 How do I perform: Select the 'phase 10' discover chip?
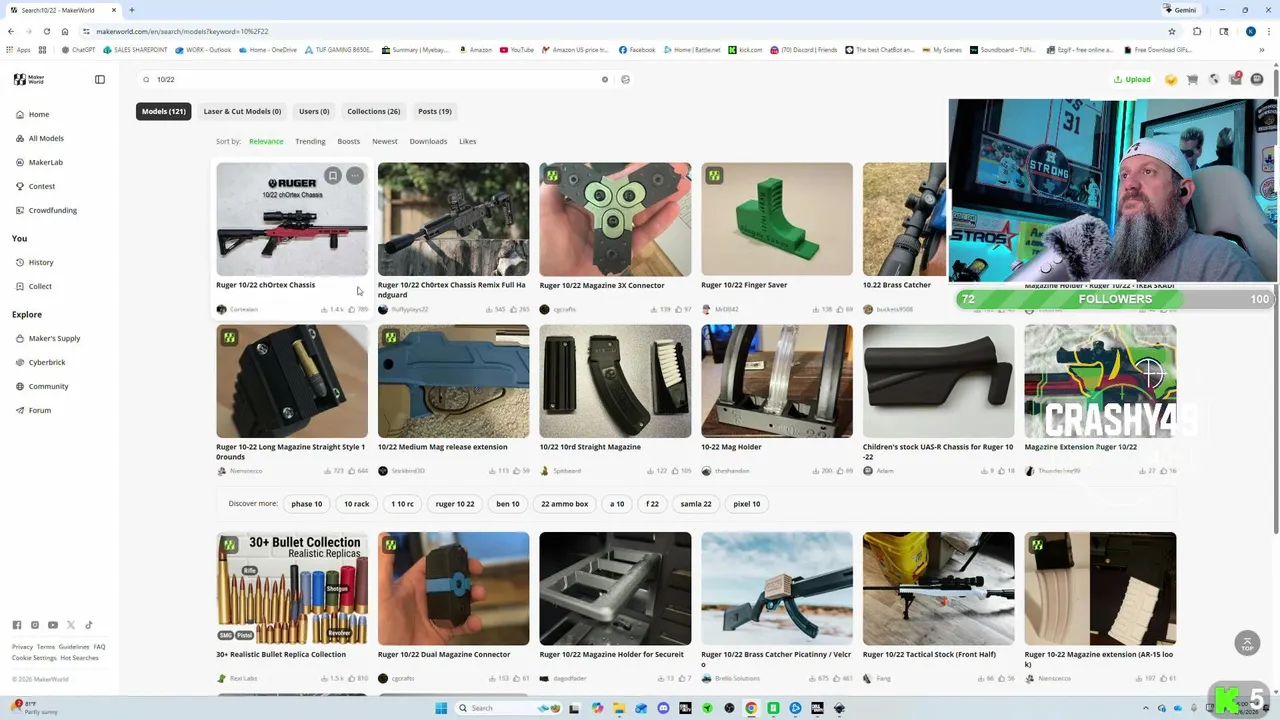click(x=307, y=504)
